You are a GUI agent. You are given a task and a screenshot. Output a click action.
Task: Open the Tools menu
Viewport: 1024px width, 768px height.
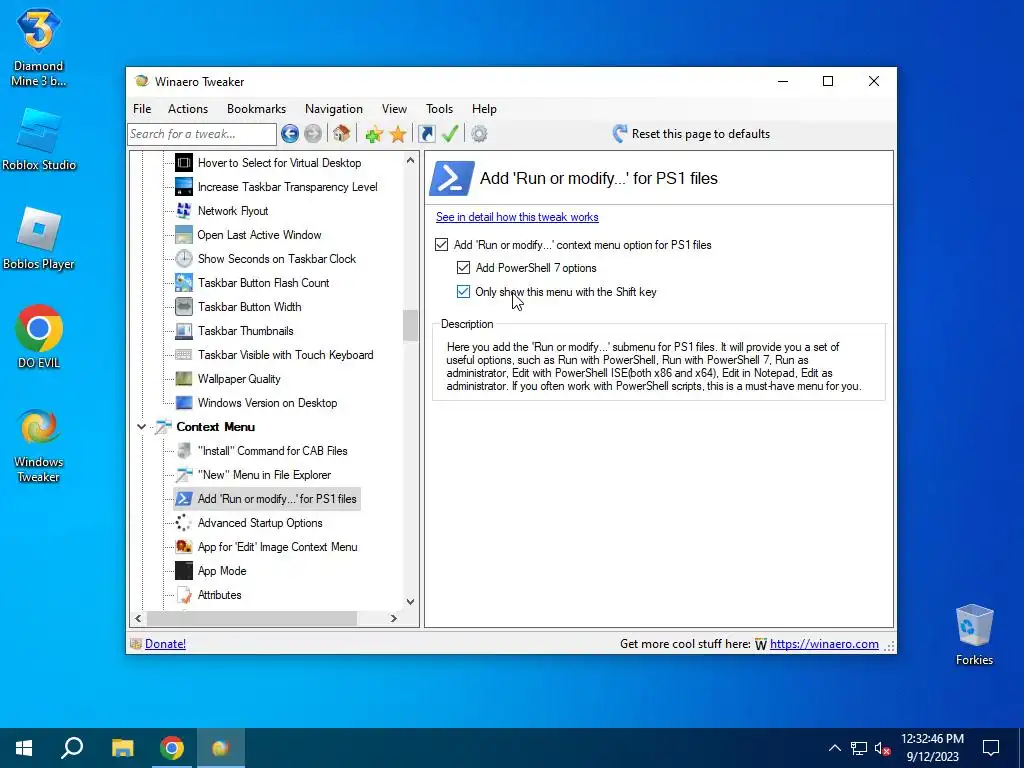(440, 109)
